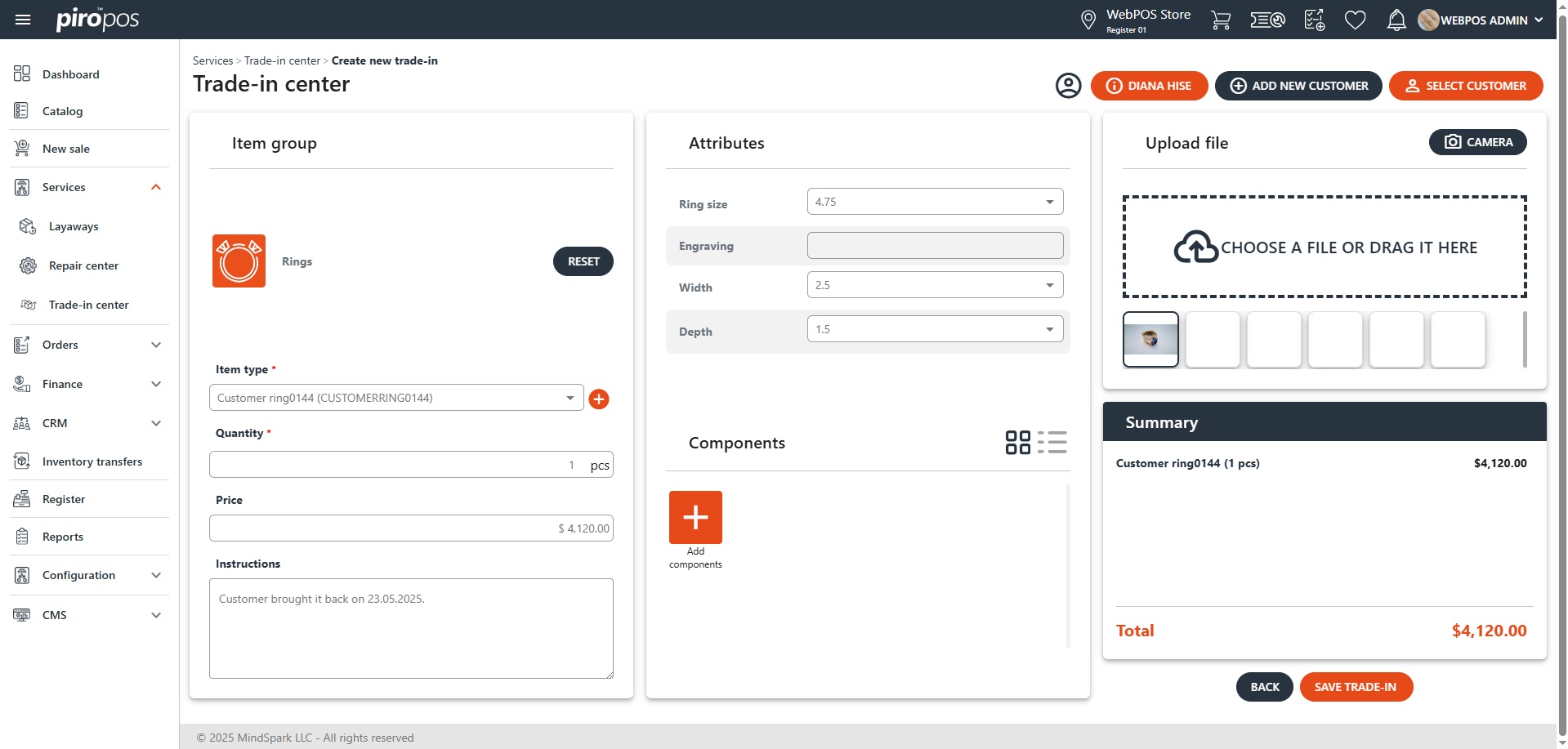Switch components to grid view
The image size is (1568, 749).
(x=1017, y=443)
